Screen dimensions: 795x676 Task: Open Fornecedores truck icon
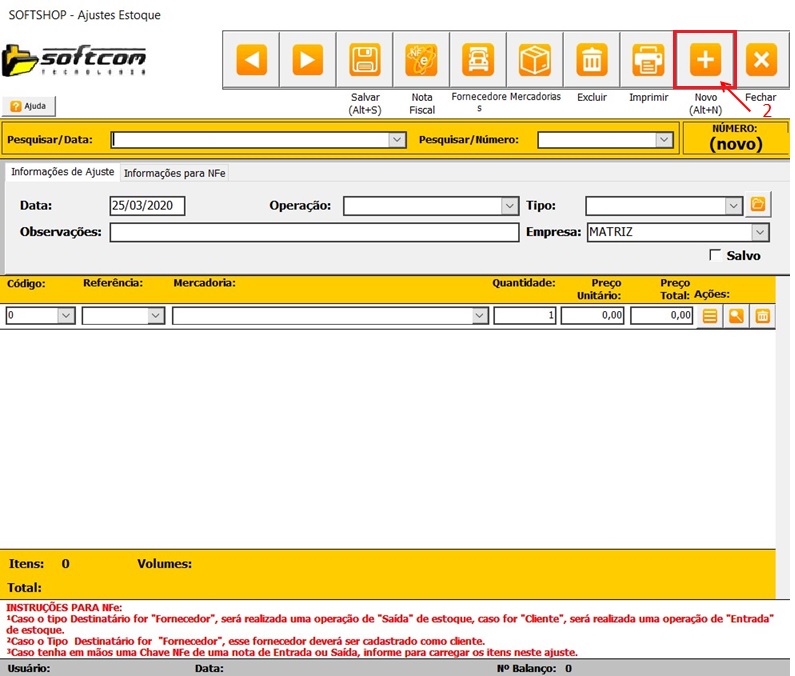point(478,60)
